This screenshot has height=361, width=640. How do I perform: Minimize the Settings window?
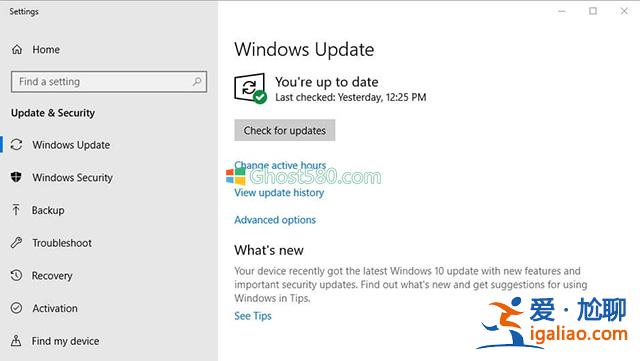tap(562, 11)
